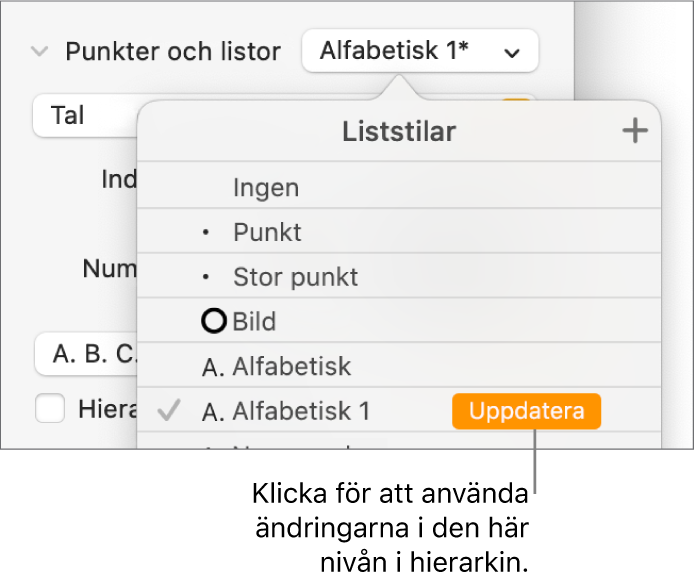Screen dimensions: 694x588
Task: Toggle the Hierarkiska checkbox
Action: tap(50, 408)
